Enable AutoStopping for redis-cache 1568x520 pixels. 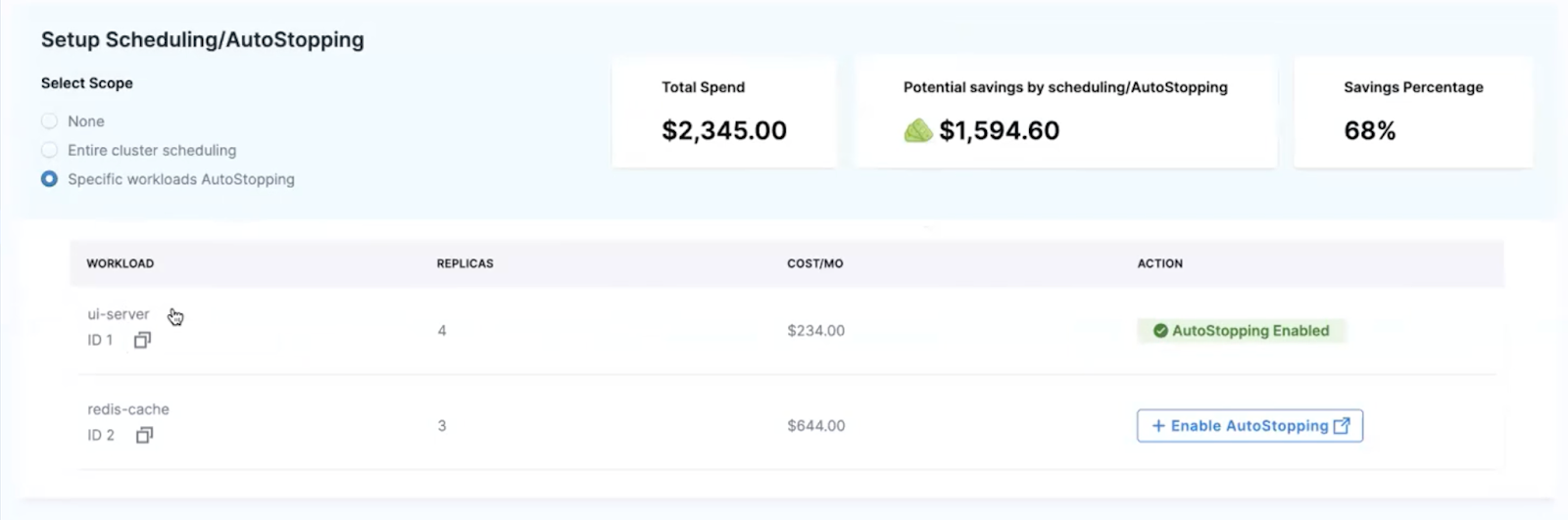coord(1249,426)
